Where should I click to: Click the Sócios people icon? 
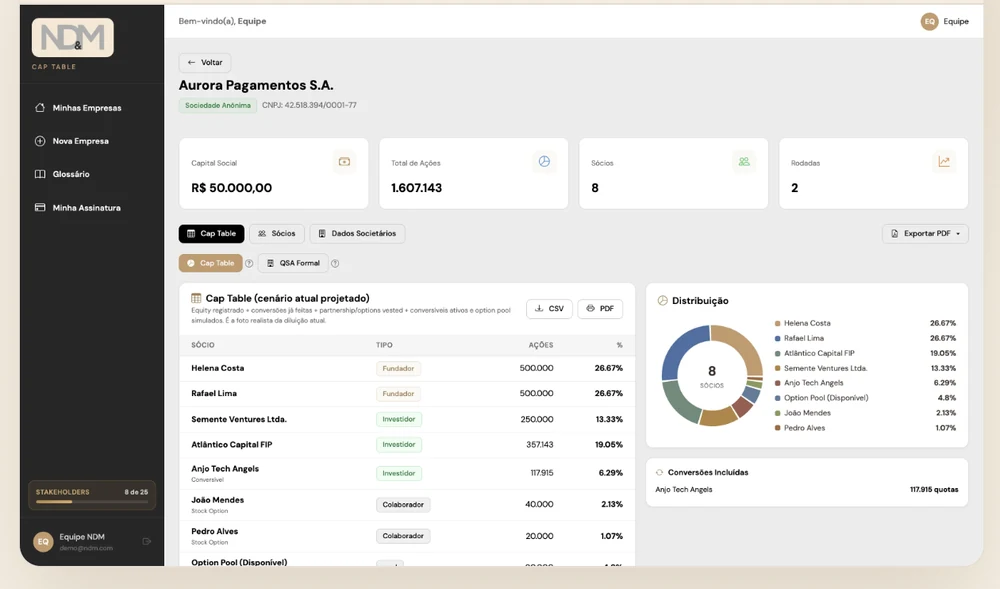[744, 162]
